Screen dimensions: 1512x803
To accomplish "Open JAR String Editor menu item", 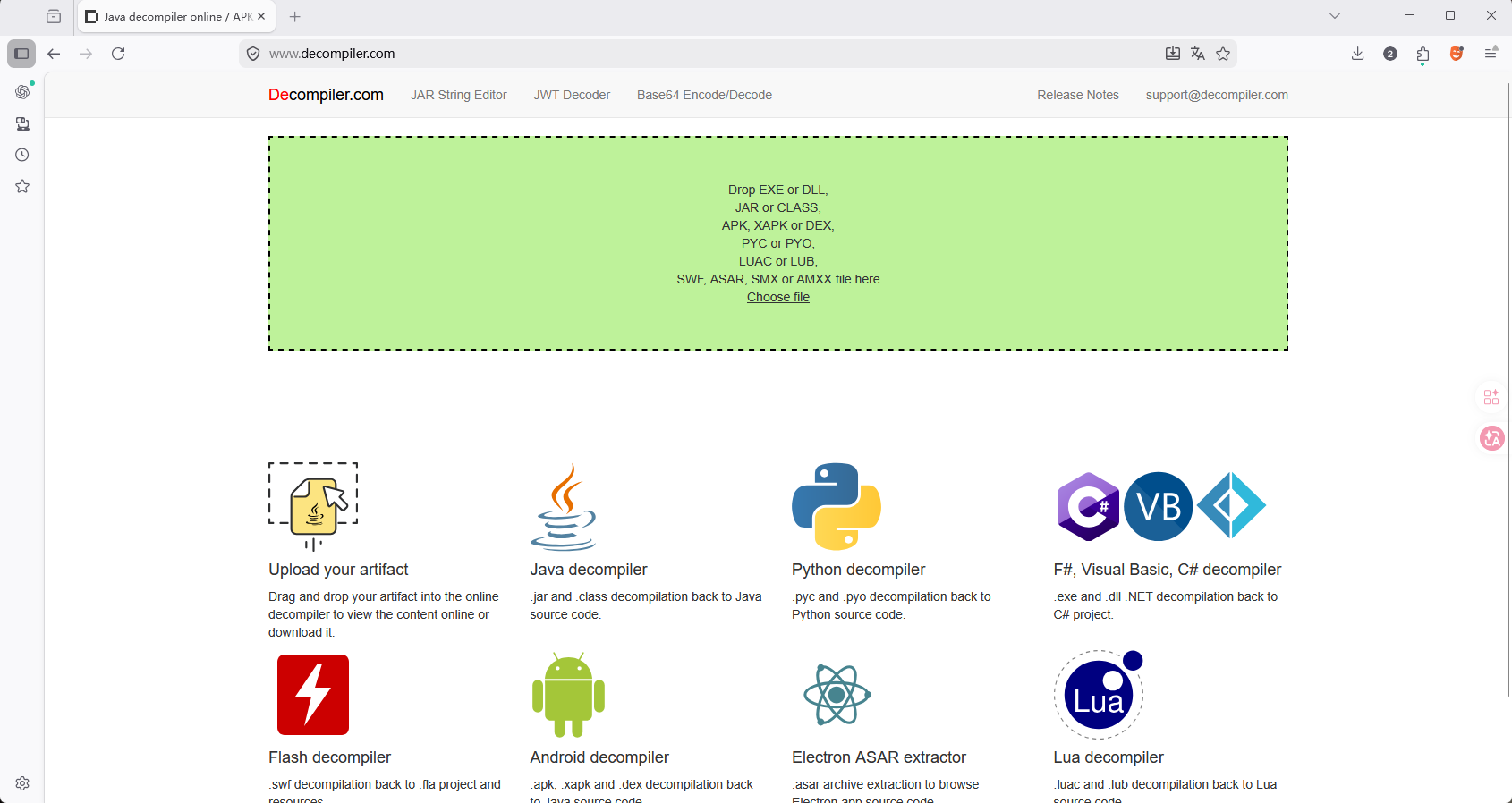I will pyautogui.click(x=459, y=95).
